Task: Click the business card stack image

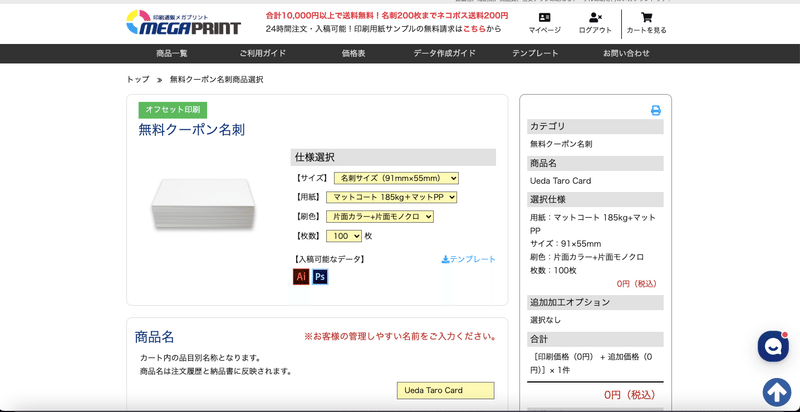Action: coord(203,204)
